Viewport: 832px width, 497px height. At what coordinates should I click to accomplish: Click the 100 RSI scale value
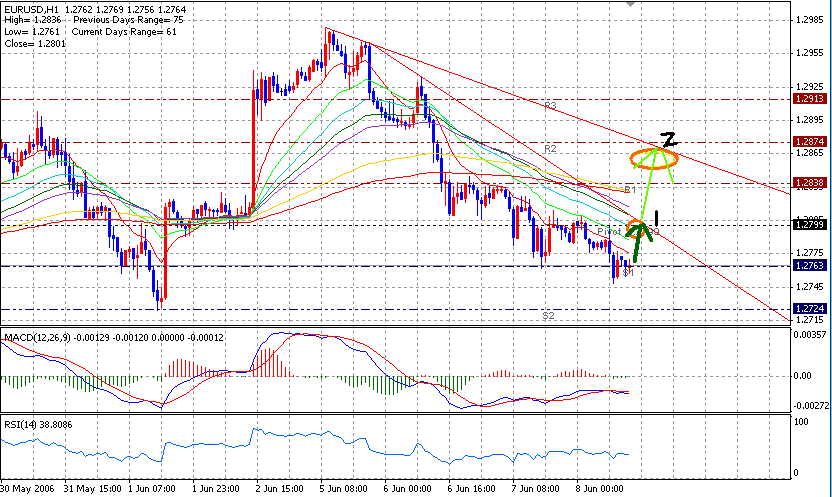point(801,421)
